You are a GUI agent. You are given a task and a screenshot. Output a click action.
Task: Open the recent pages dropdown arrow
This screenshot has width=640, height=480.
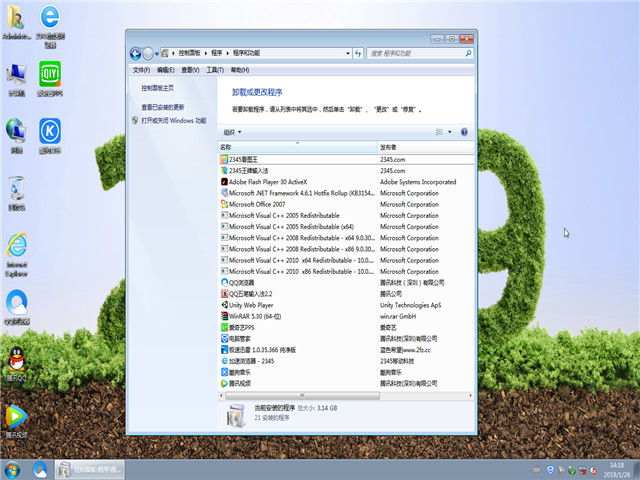(157, 53)
